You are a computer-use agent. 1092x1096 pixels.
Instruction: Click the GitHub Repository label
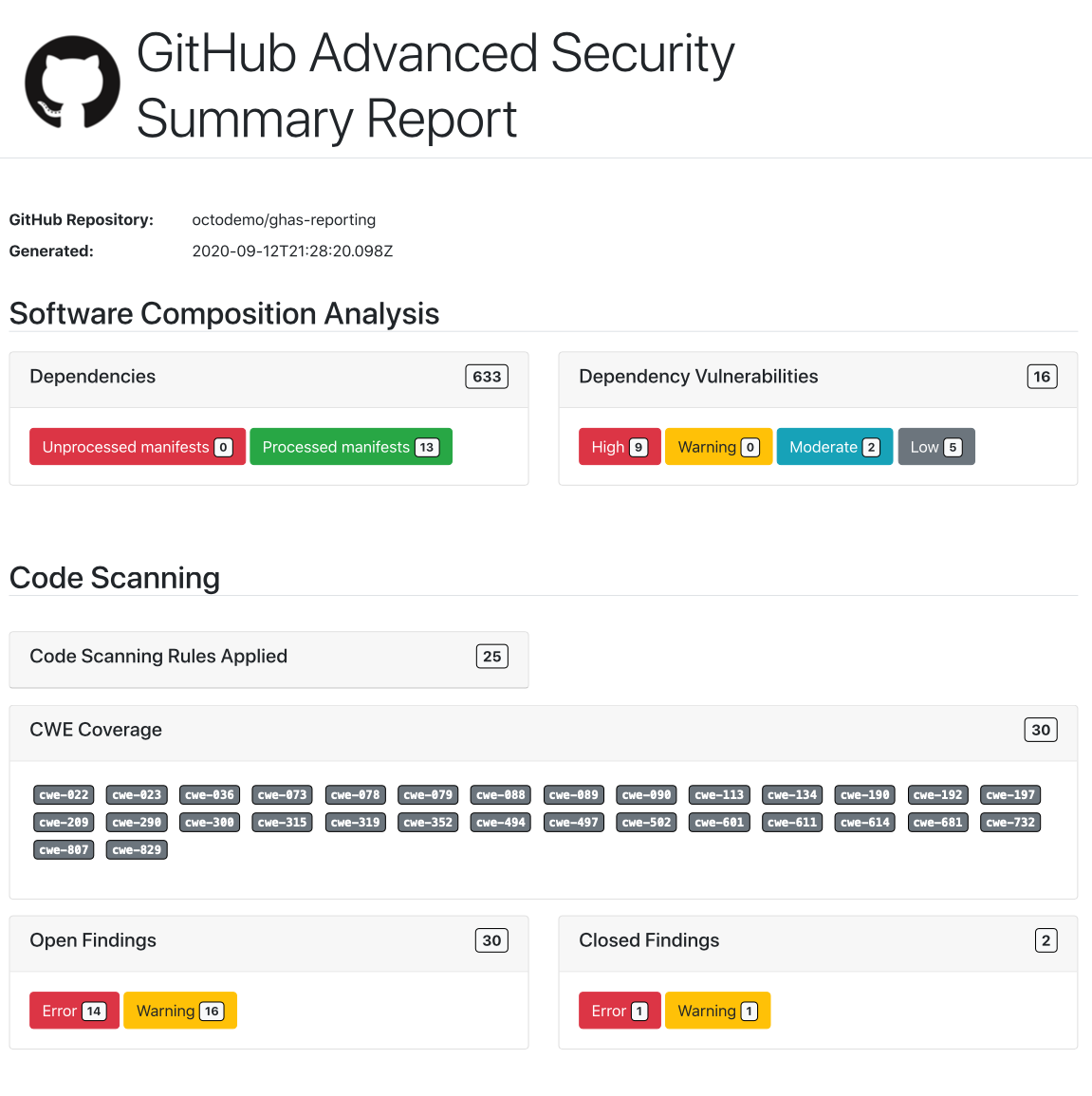click(x=81, y=219)
